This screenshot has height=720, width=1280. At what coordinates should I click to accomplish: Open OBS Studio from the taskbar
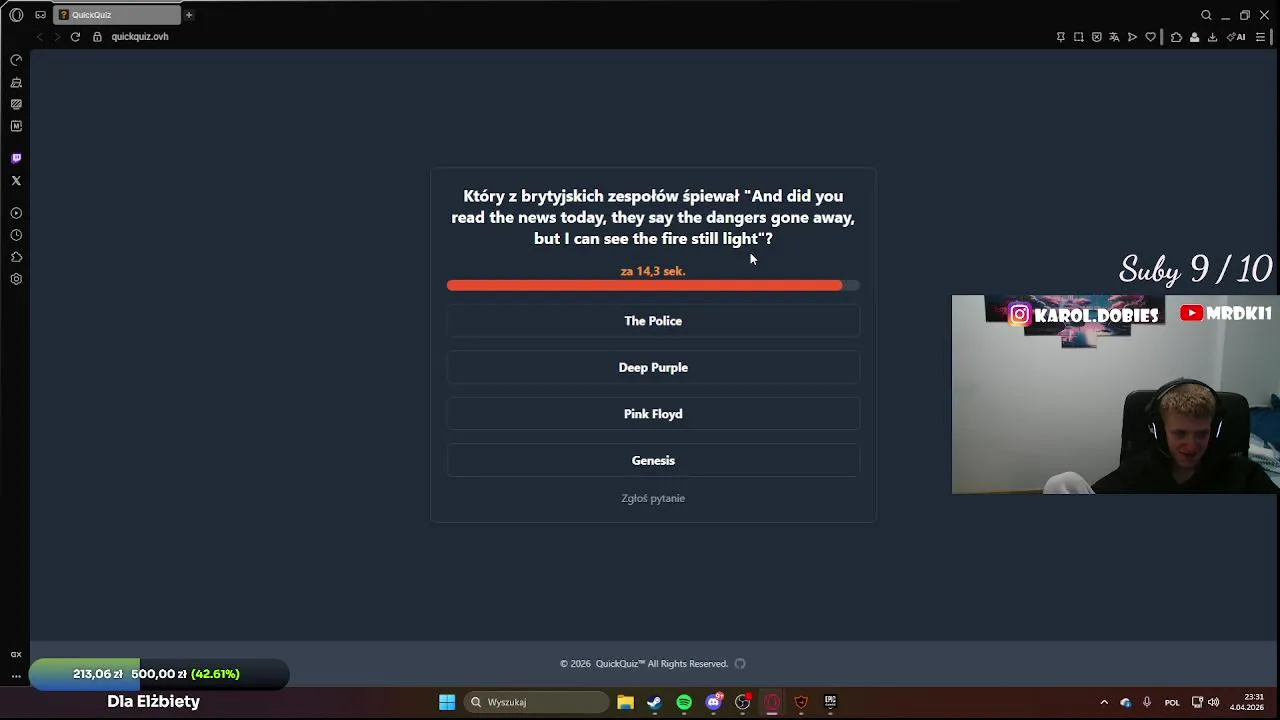(x=742, y=702)
